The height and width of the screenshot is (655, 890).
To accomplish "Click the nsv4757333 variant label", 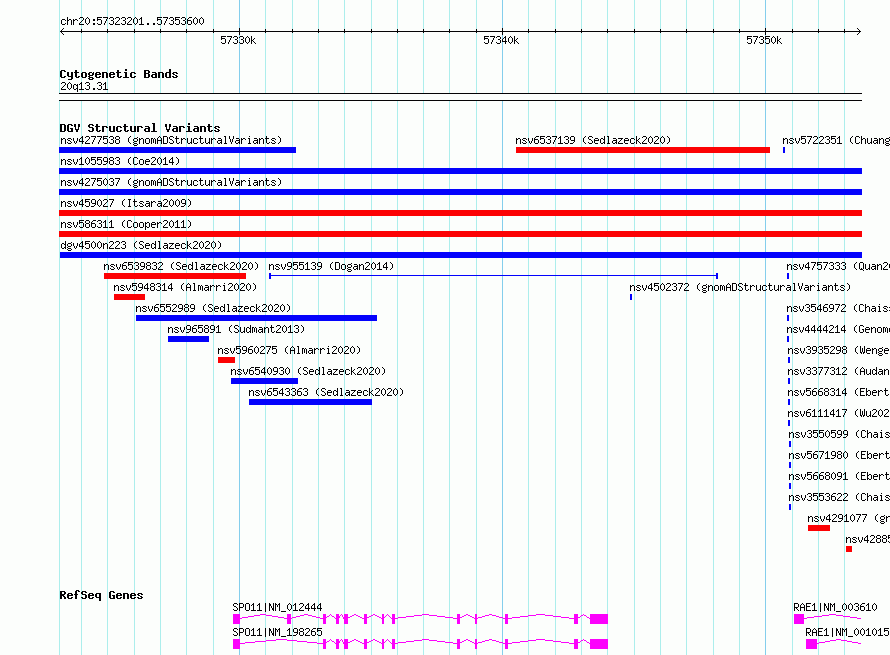I will point(838,266).
